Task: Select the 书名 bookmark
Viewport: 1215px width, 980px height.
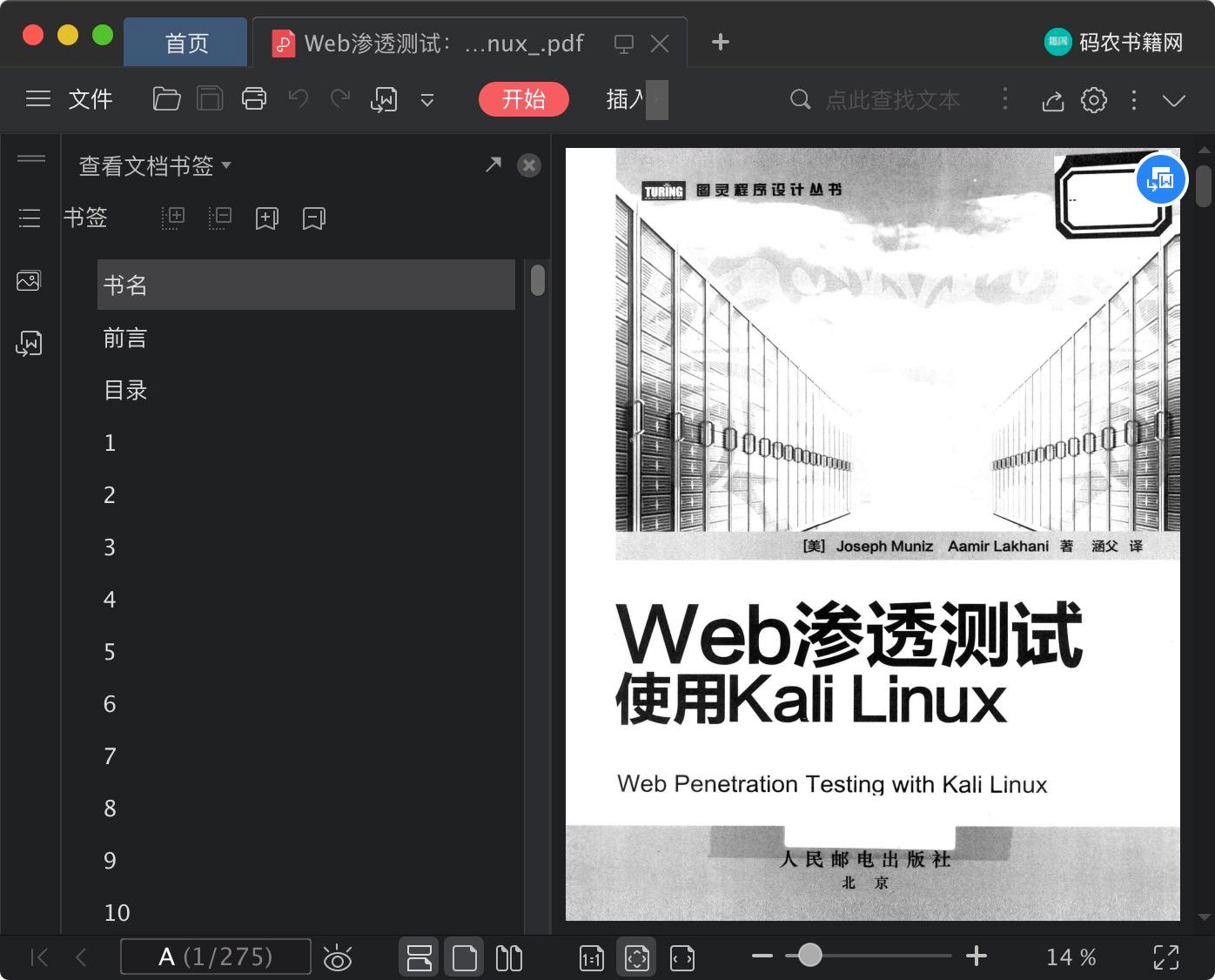Action: tap(306, 285)
